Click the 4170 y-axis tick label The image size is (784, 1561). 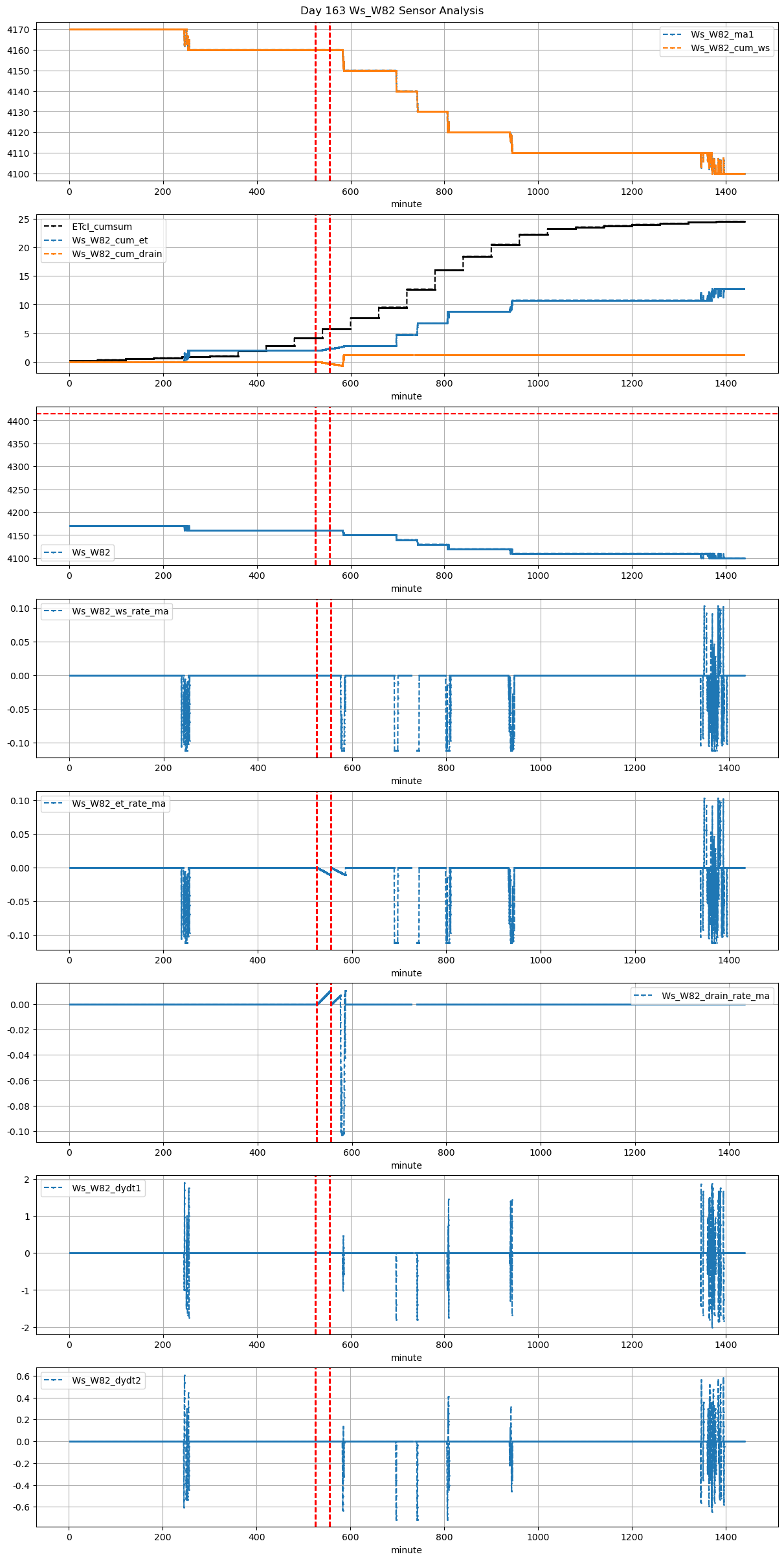(x=17, y=30)
